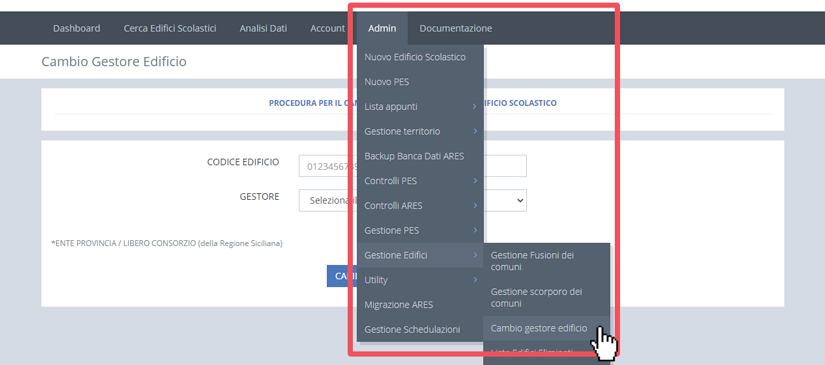This screenshot has height=365, width=825.
Task: Open the Documentazione nav item
Action: 456,28
